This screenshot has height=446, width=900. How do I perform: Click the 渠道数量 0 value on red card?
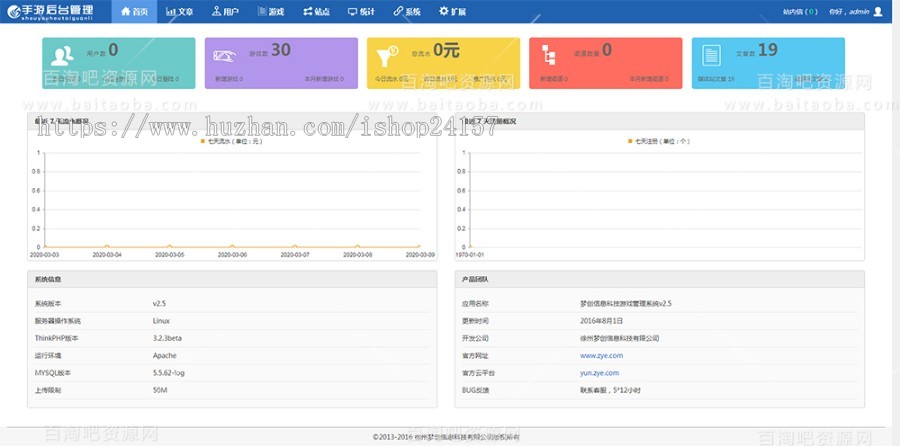pyautogui.click(x=607, y=51)
